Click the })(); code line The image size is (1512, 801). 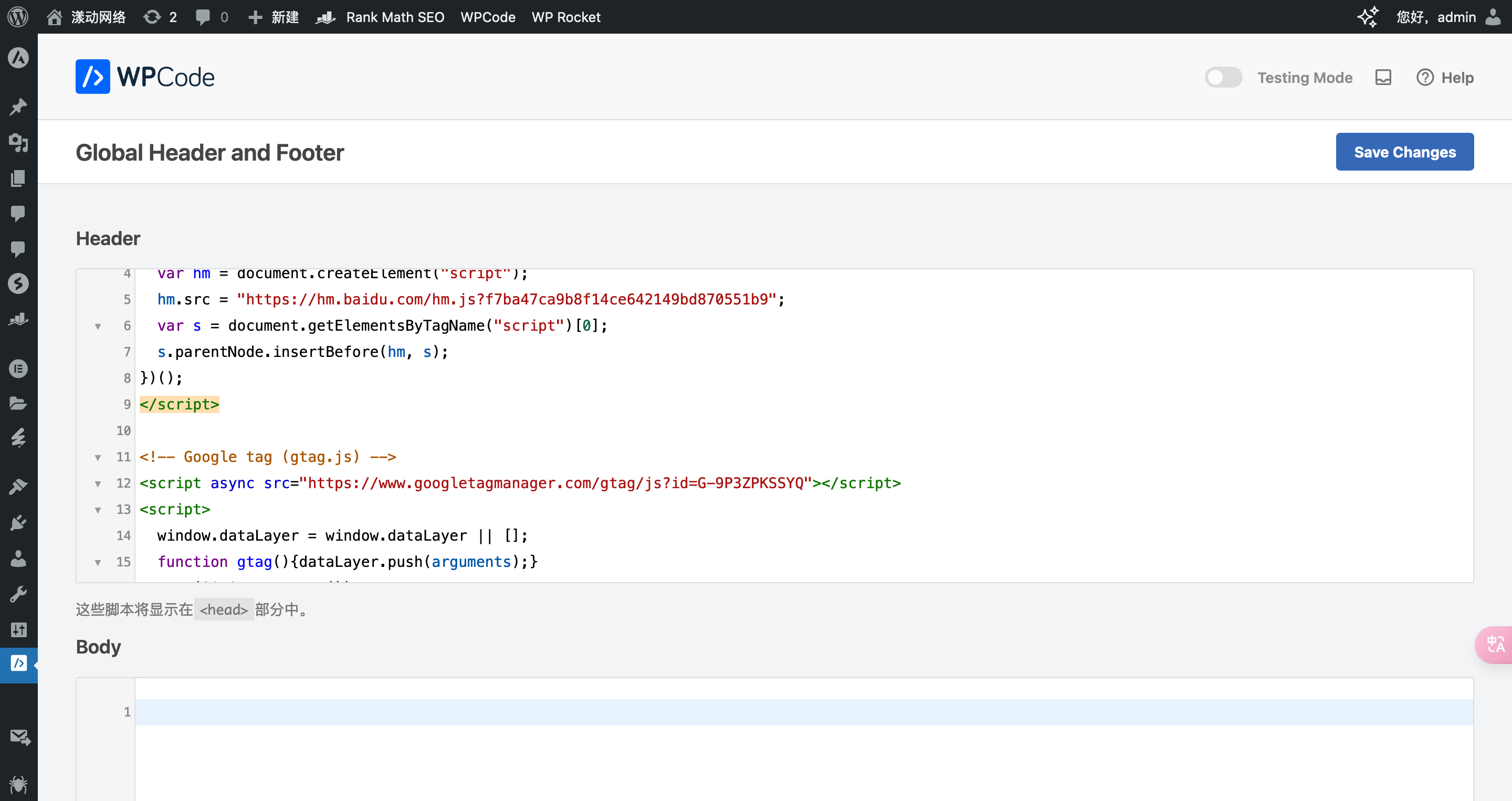(161, 378)
